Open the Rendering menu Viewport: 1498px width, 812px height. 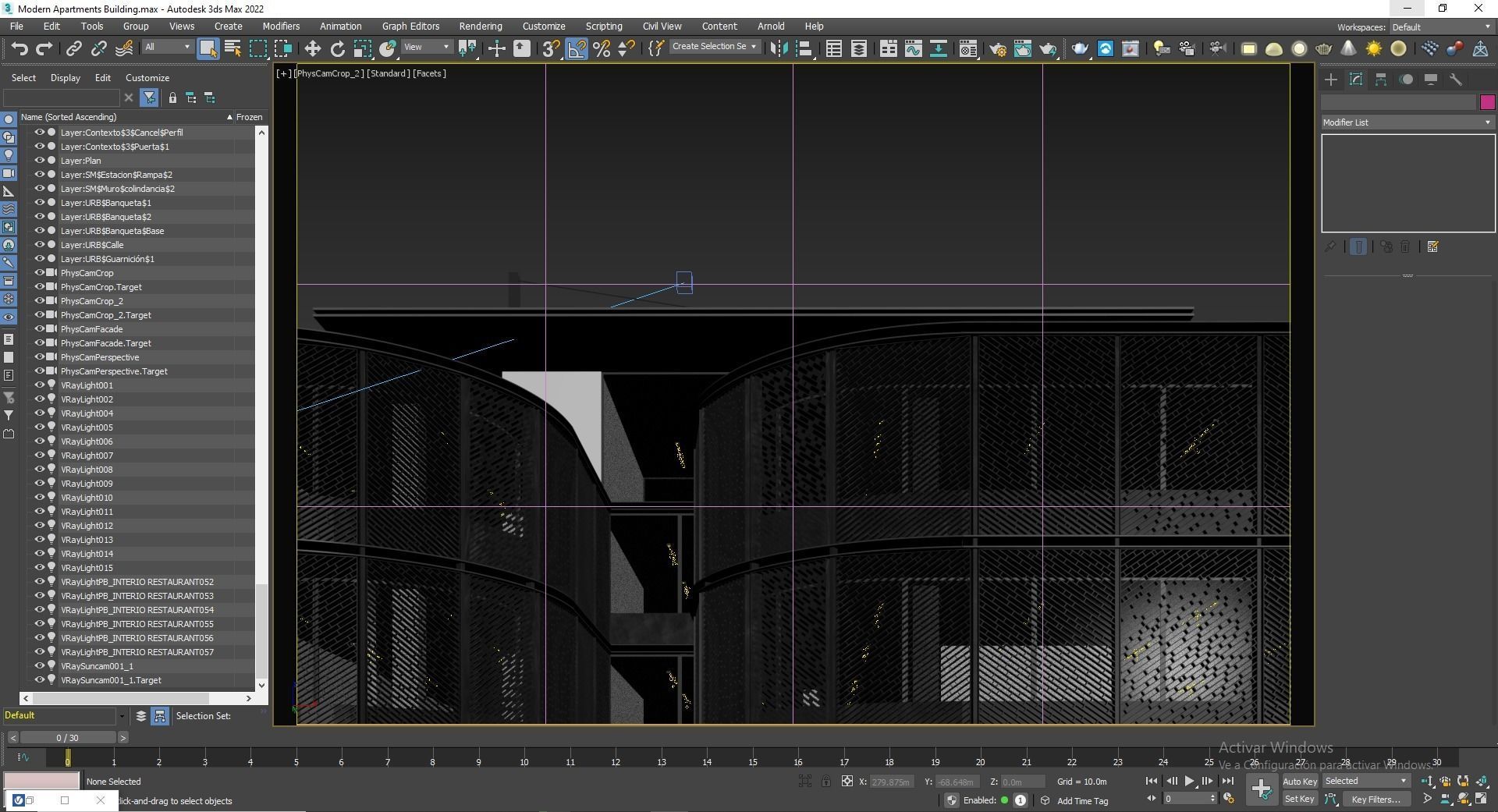pyautogui.click(x=481, y=26)
